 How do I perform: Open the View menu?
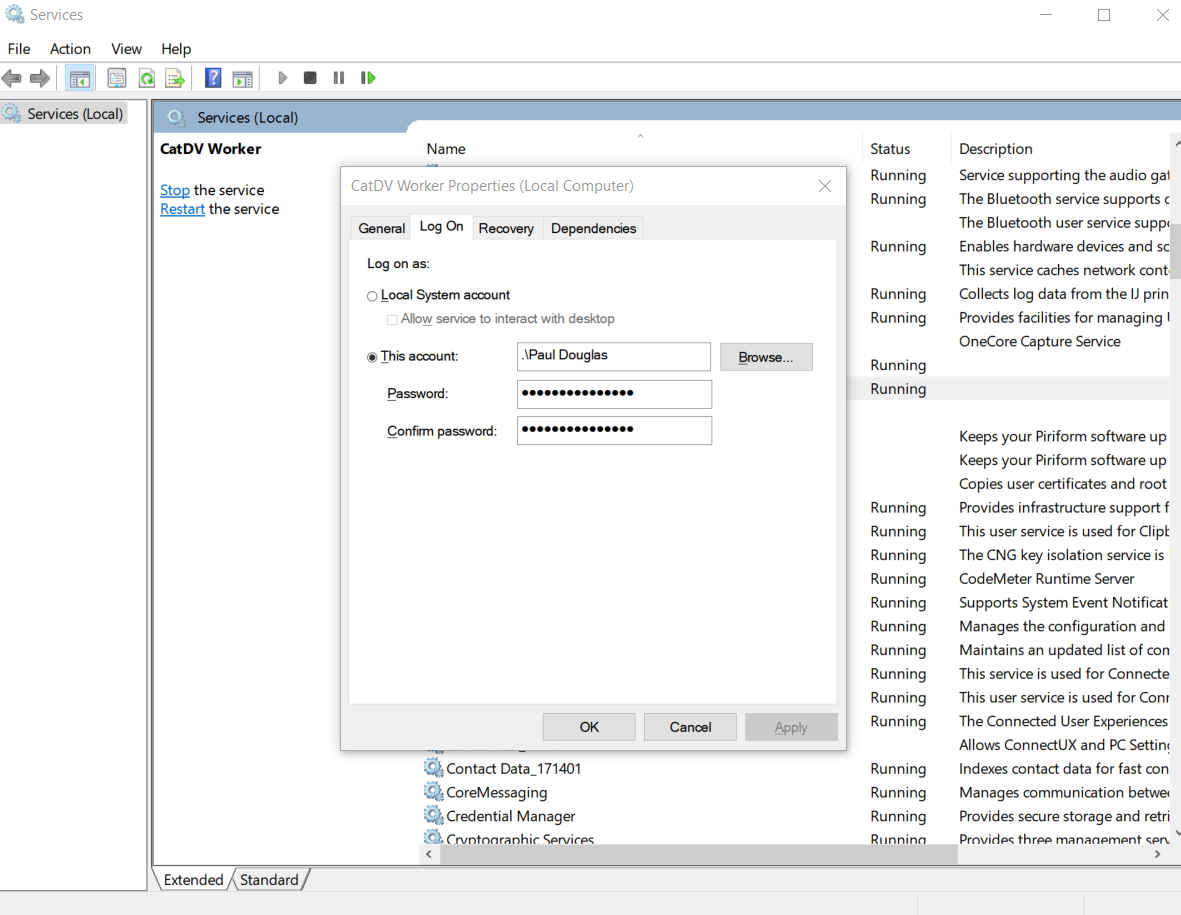127,49
